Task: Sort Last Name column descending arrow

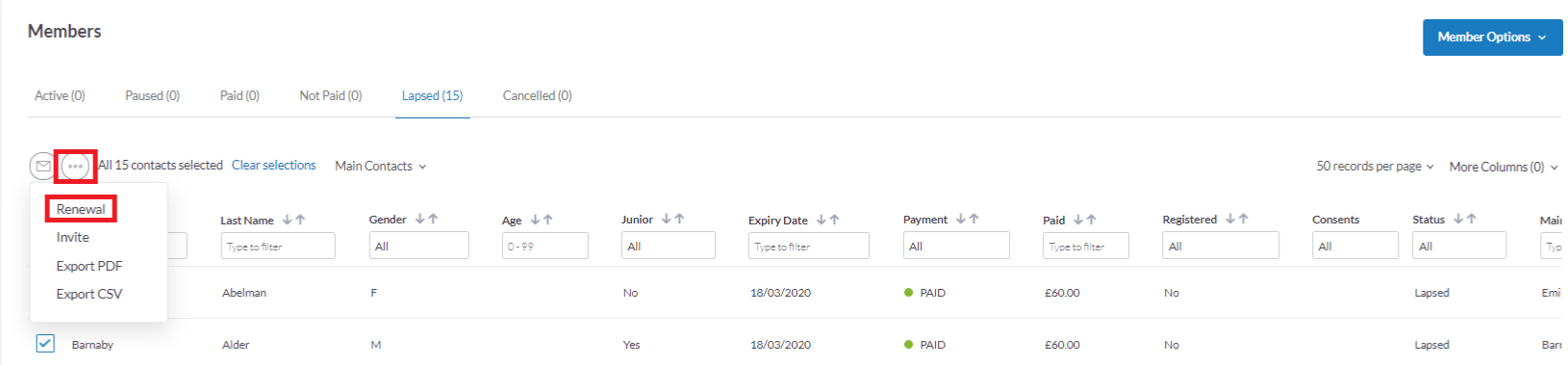Action: pos(287,220)
